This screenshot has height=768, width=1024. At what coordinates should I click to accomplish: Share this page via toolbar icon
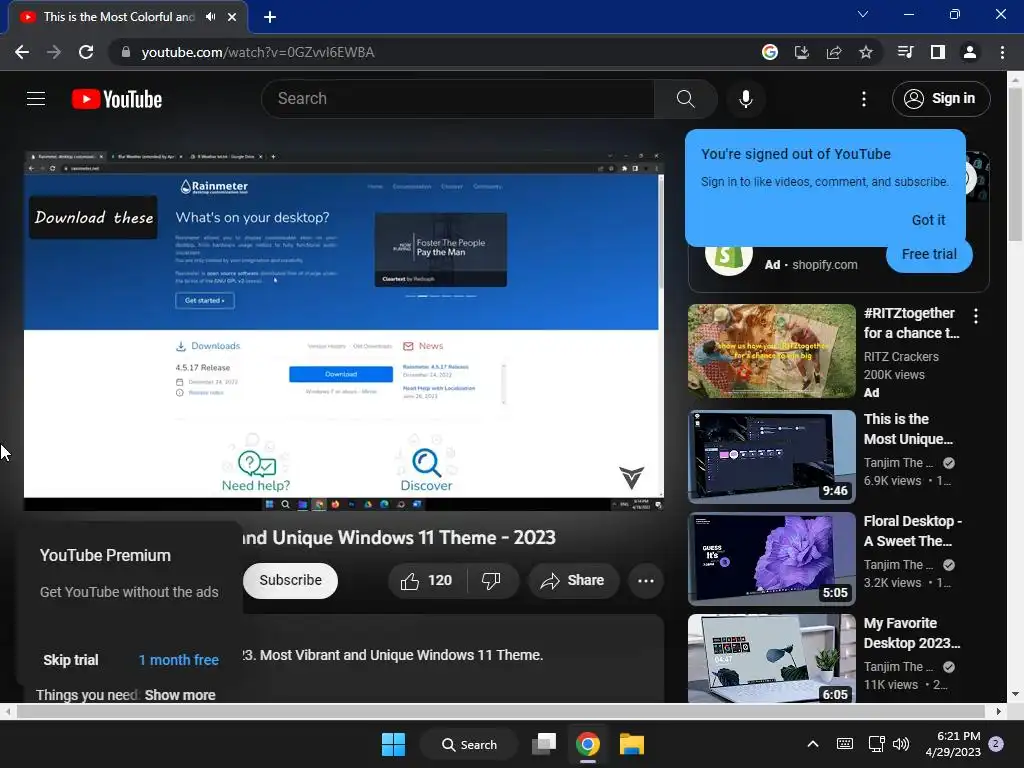tap(833, 52)
